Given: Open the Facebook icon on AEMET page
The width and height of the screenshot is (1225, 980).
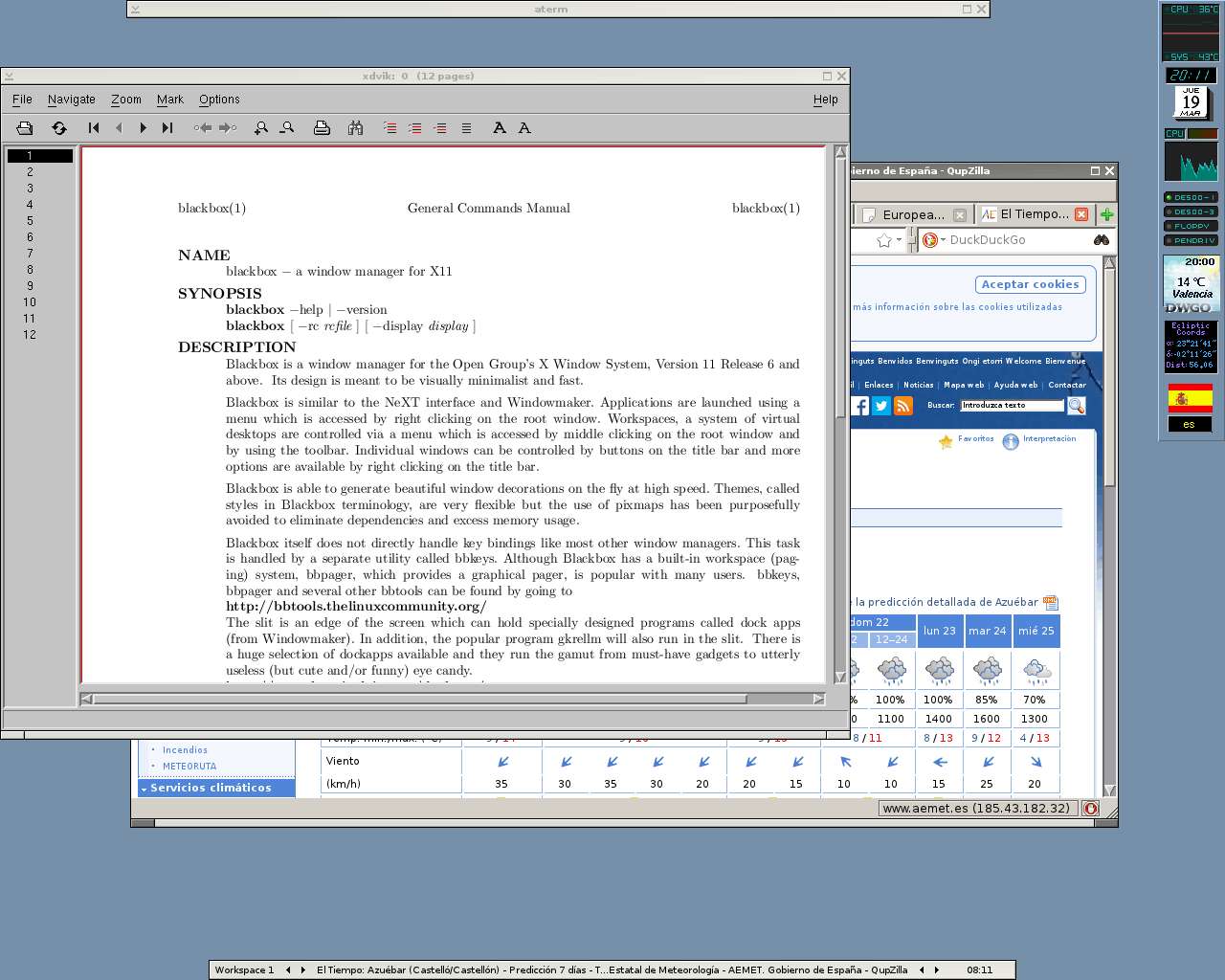Looking at the screenshot, I should coord(860,406).
